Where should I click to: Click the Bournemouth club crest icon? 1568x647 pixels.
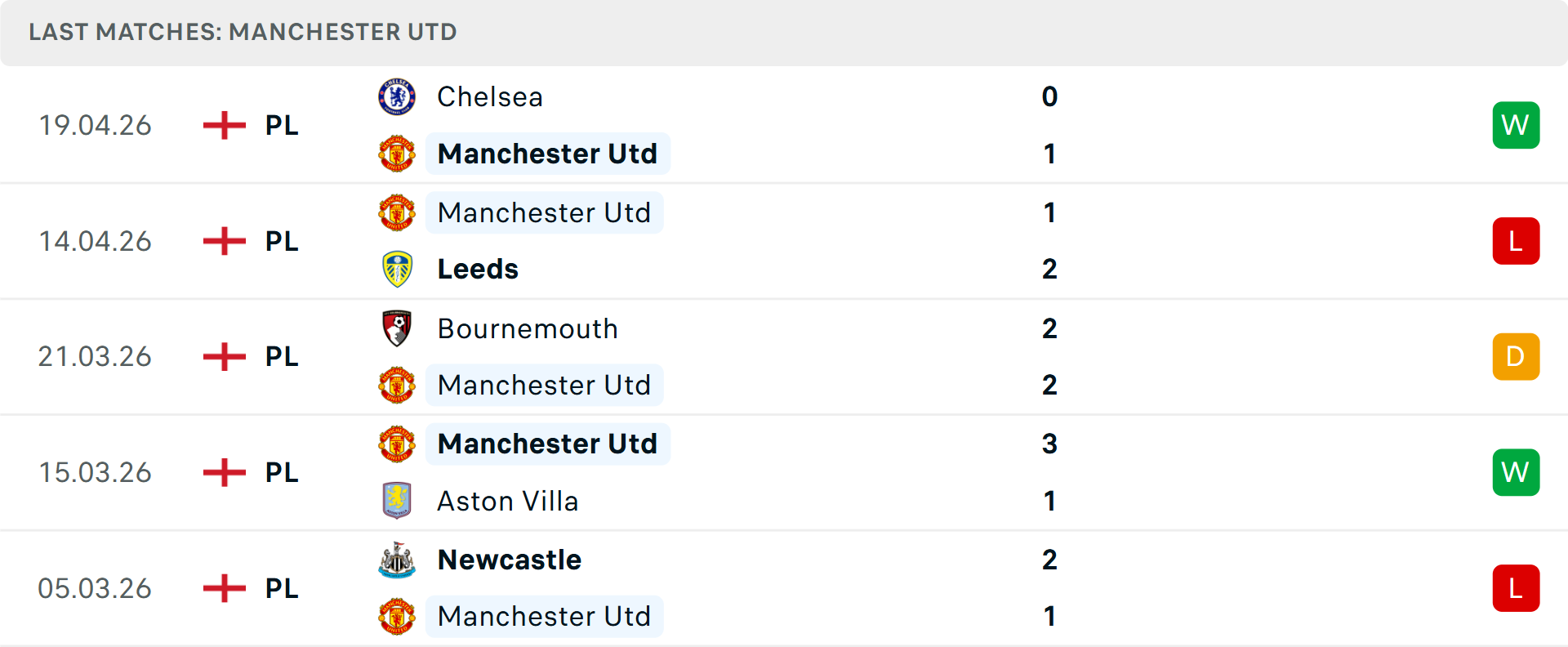[x=397, y=328]
